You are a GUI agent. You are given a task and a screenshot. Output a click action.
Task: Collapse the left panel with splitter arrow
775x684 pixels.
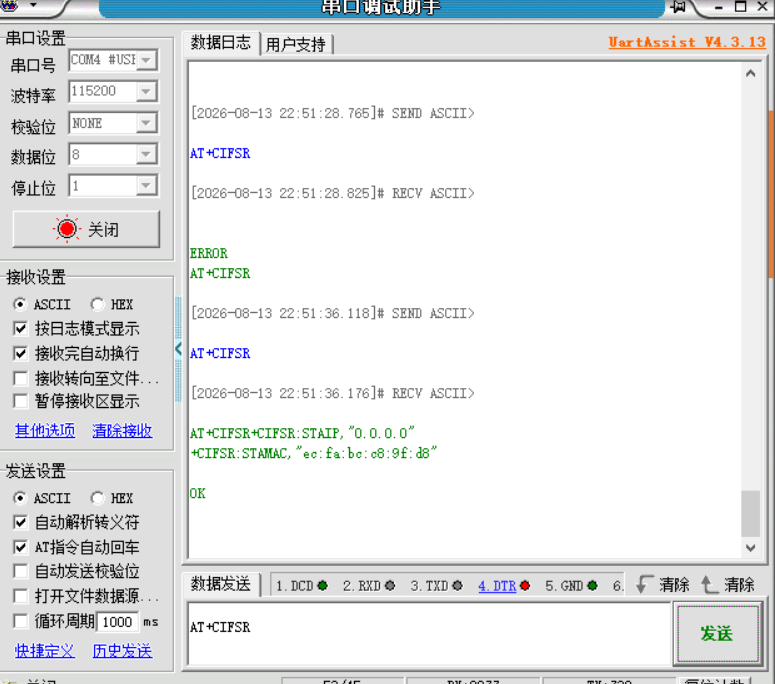coord(178,349)
